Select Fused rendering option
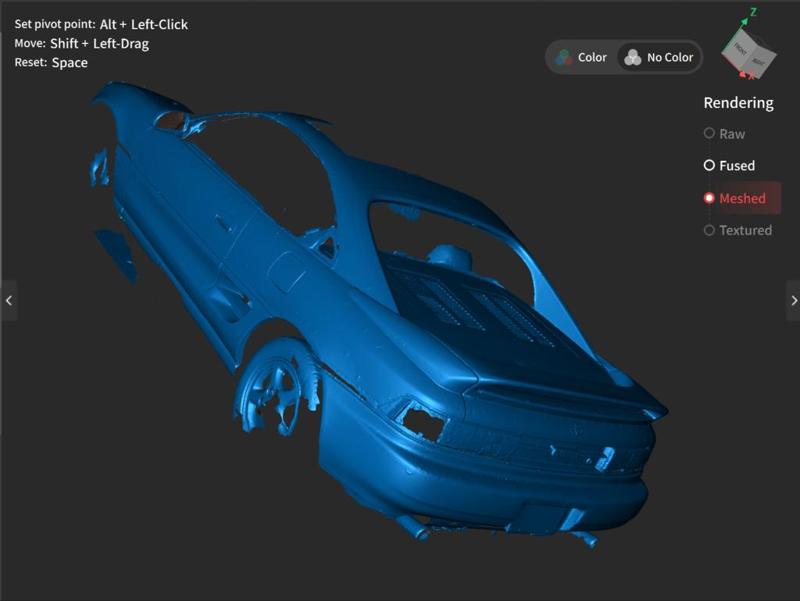The image size is (800, 601). [730, 165]
